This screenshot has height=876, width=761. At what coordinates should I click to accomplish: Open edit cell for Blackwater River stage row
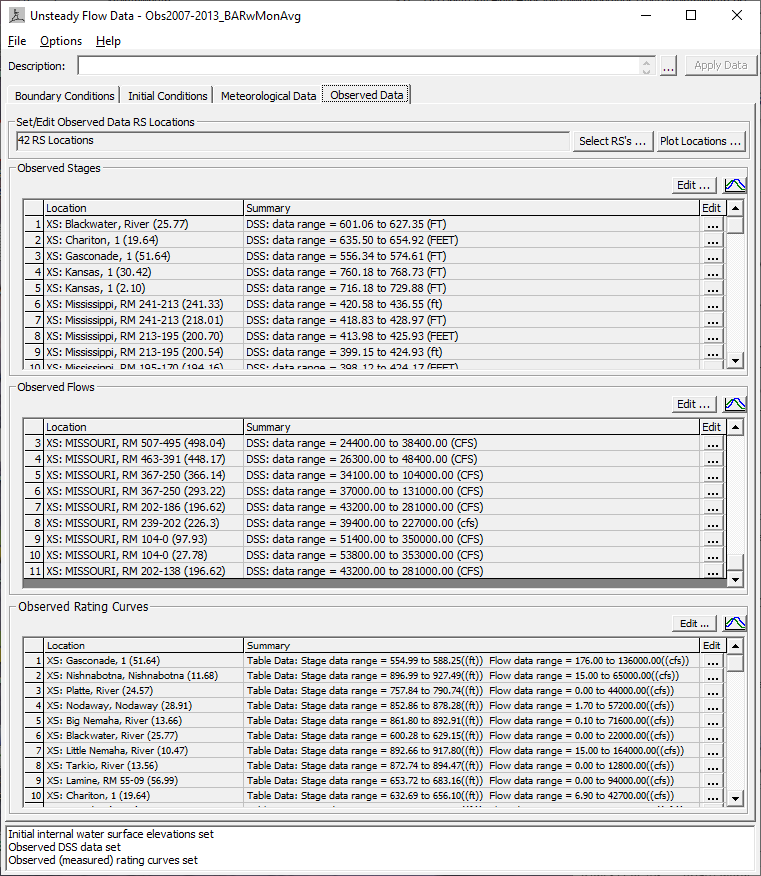(712, 225)
